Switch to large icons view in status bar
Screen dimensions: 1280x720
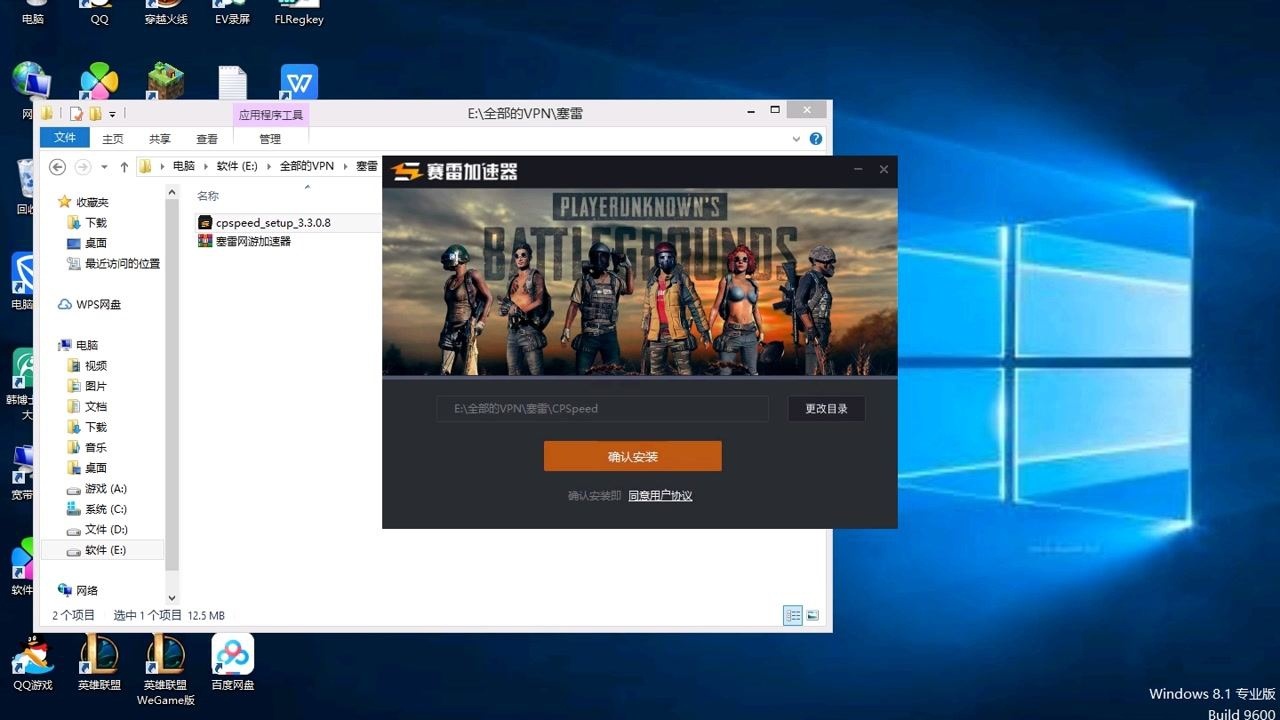tap(813, 616)
